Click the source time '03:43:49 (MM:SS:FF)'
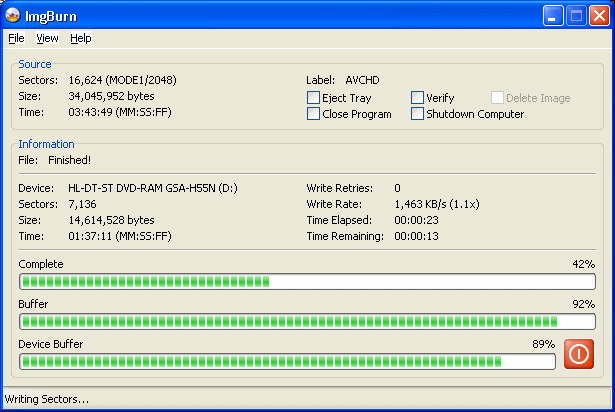The height and width of the screenshot is (412, 615). [x=120, y=112]
